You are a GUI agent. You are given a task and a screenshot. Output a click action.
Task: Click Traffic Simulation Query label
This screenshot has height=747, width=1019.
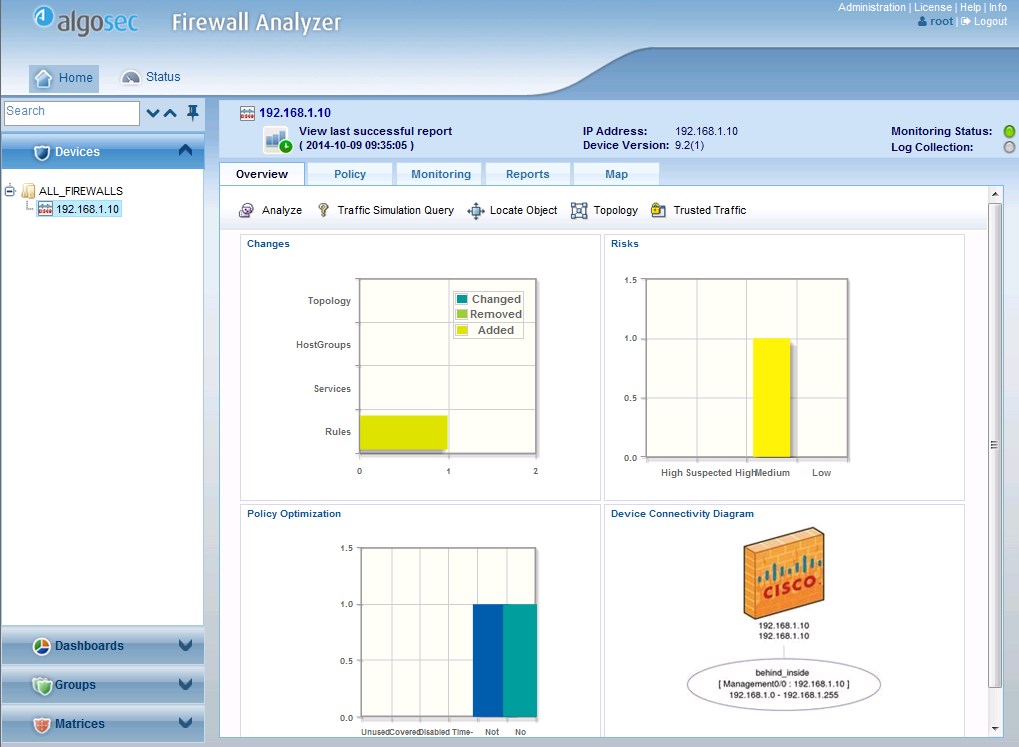click(x=396, y=210)
